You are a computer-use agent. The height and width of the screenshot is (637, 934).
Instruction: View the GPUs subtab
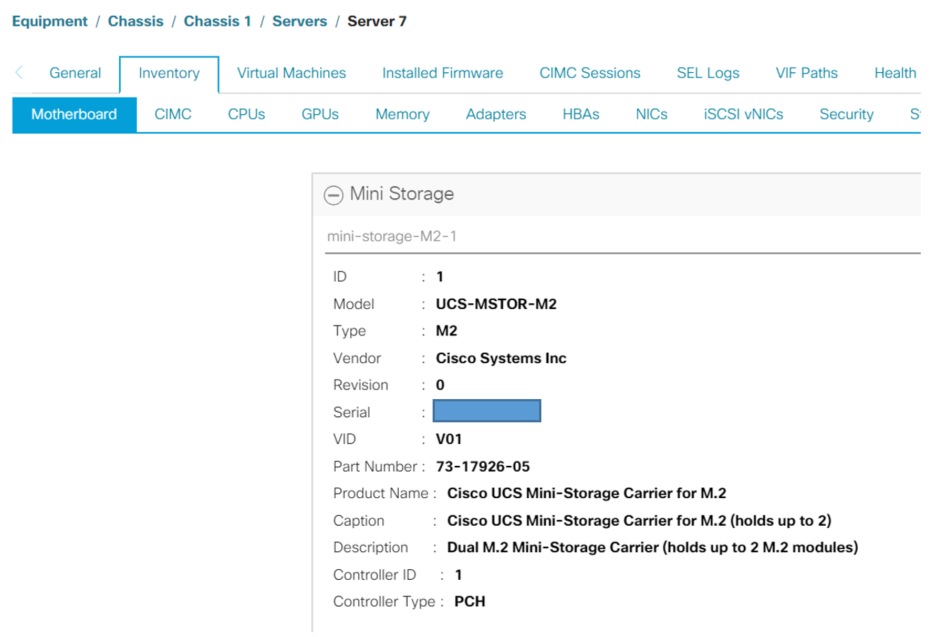click(x=319, y=114)
